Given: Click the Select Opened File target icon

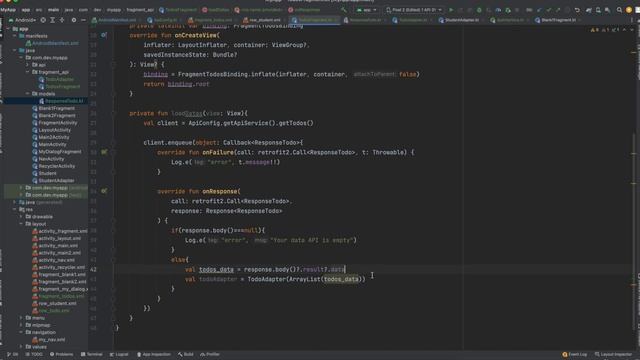Looking at the screenshot, I should point(43,20).
